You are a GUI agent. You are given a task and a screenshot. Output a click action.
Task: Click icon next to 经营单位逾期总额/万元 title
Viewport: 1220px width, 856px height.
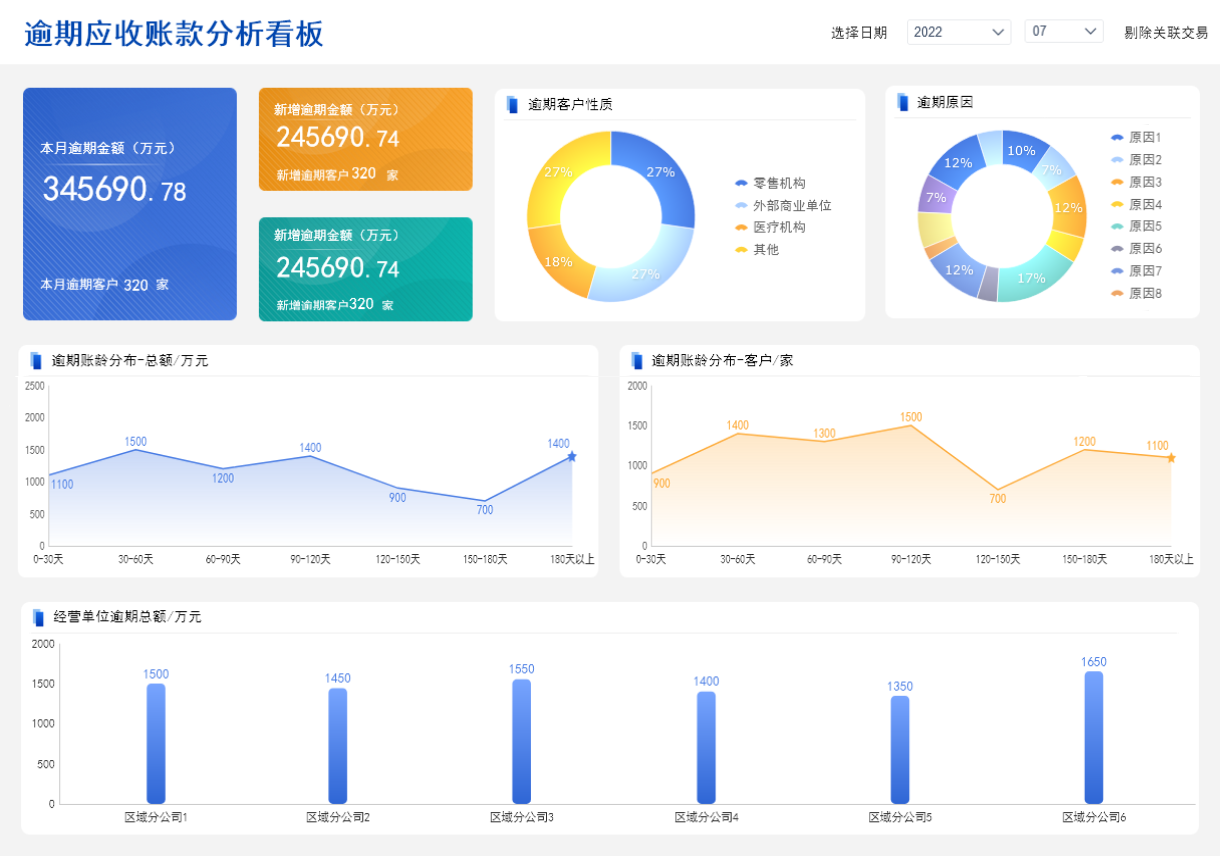click(x=39, y=617)
